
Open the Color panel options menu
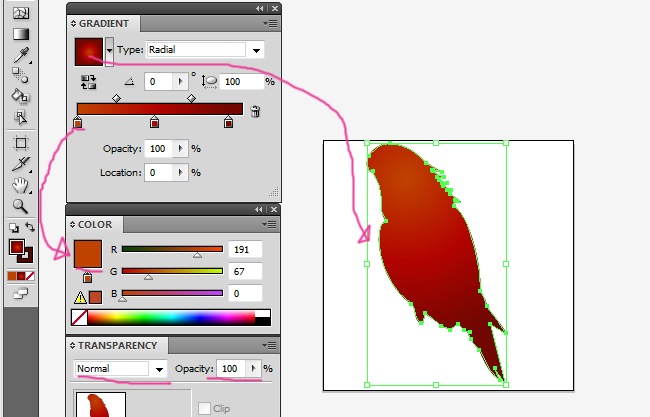[269, 225]
